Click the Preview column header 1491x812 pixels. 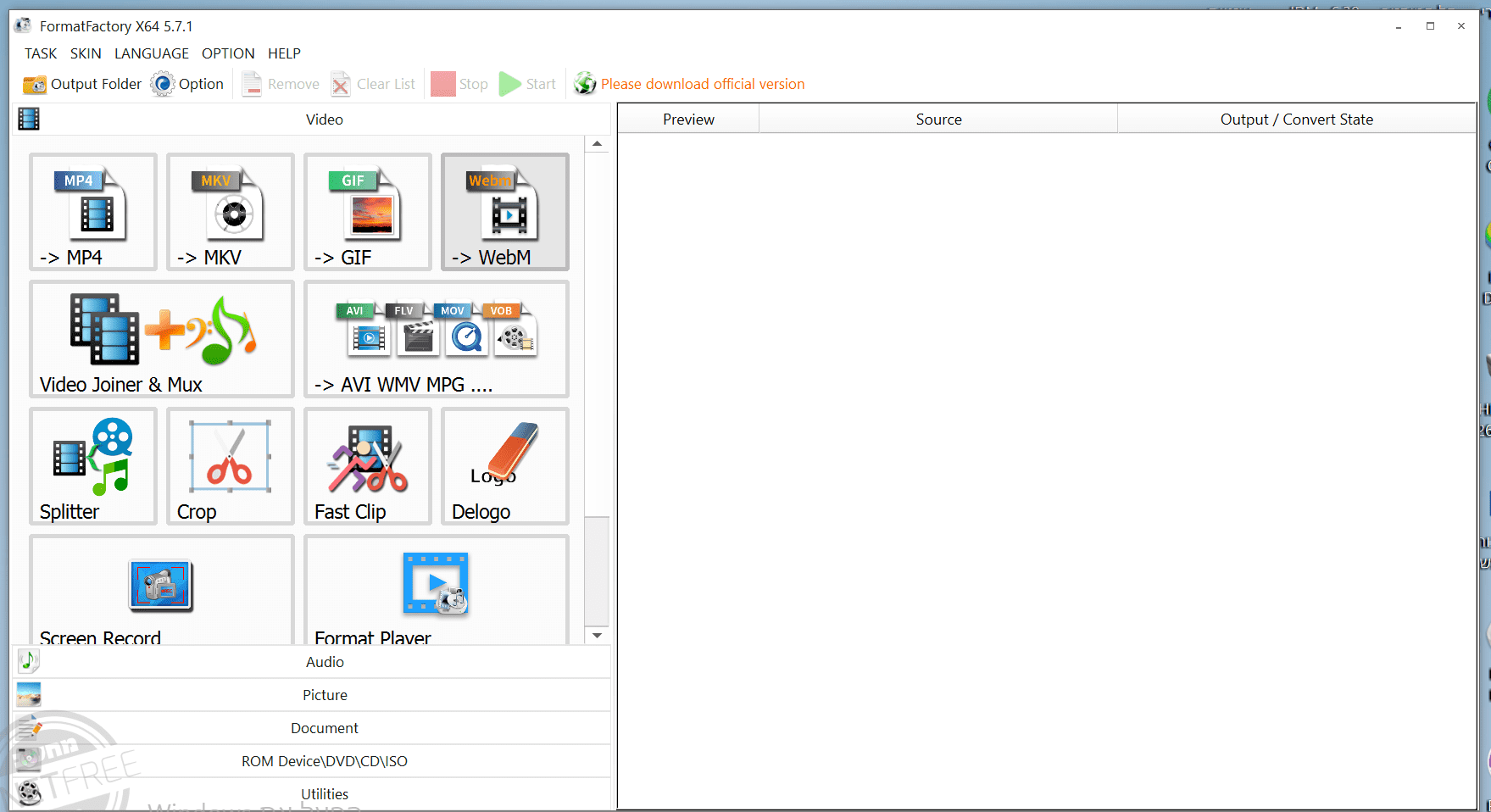coord(688,120)
